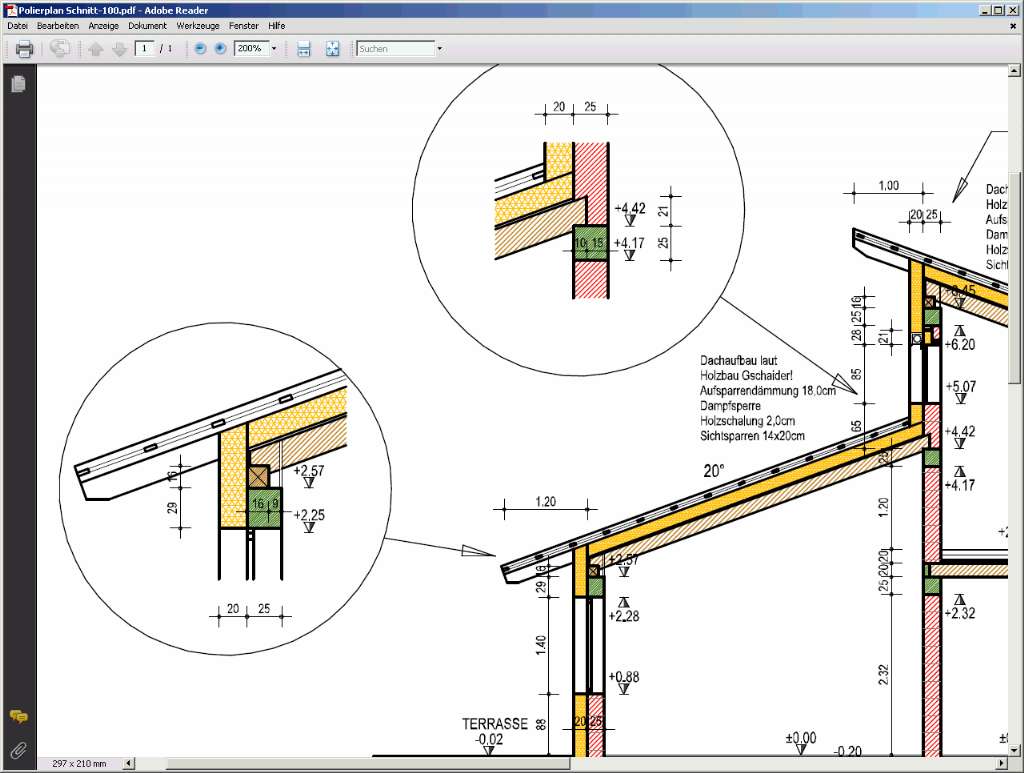Image resolution: width=1024 pixels, height=773 pixels.
Task: Expand the zoom percentage dropdown
Action: click(x=274, y=49)
